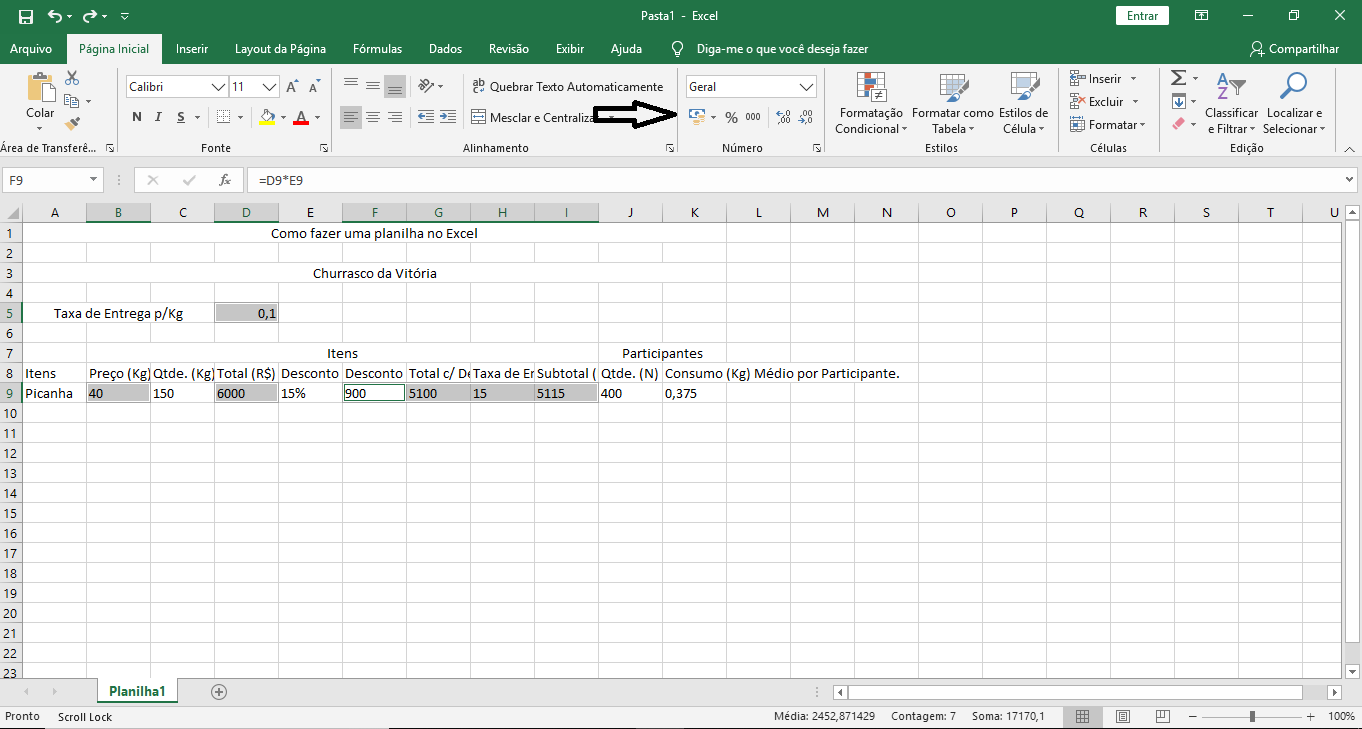Image resolution: width=1362 pixels, height=729 pixels.
Task: Expand the Geral number format dropdown
Action: (x=806, y=87)
